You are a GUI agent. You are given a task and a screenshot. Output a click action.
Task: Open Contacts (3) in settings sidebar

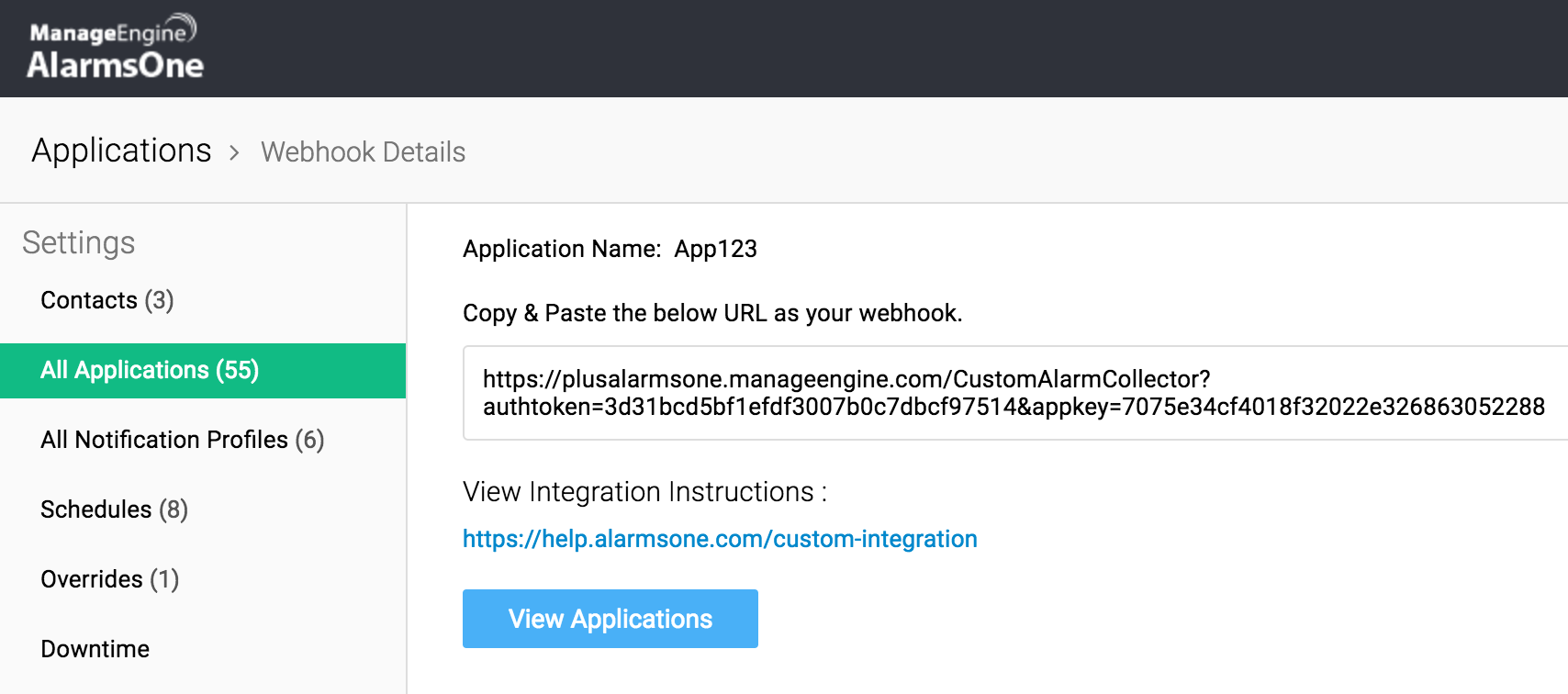pyautogui.click(x=106, y=300)
